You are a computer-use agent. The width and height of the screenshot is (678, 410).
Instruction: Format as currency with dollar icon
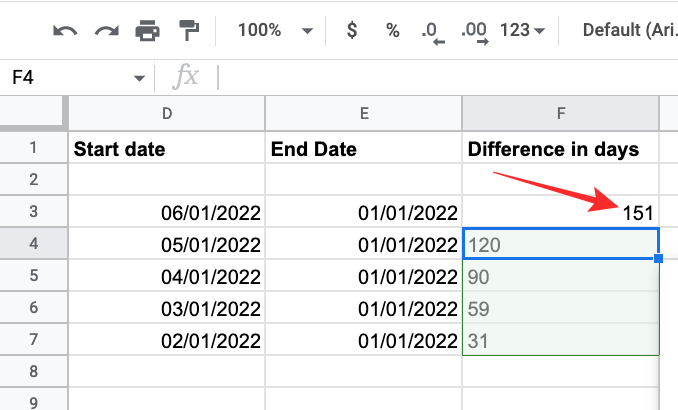pyautogui.click(x=352, y=31)
